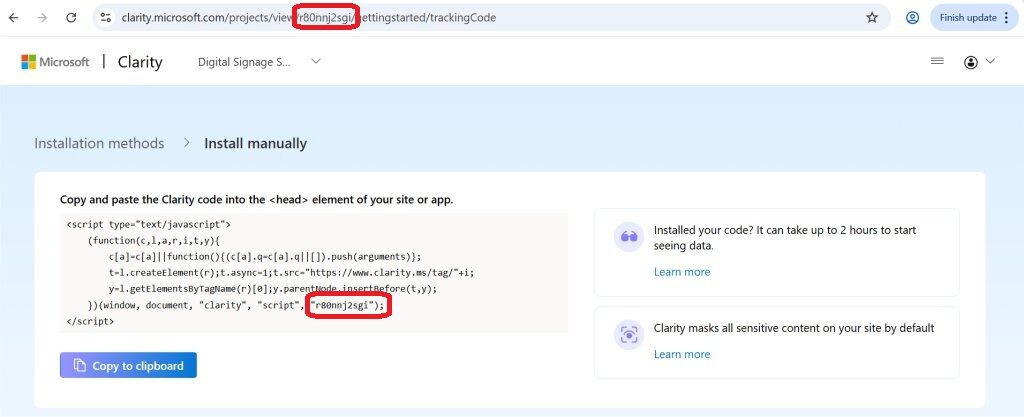Open site information icon in address bar
The image size is (1024, 417).
105,17
